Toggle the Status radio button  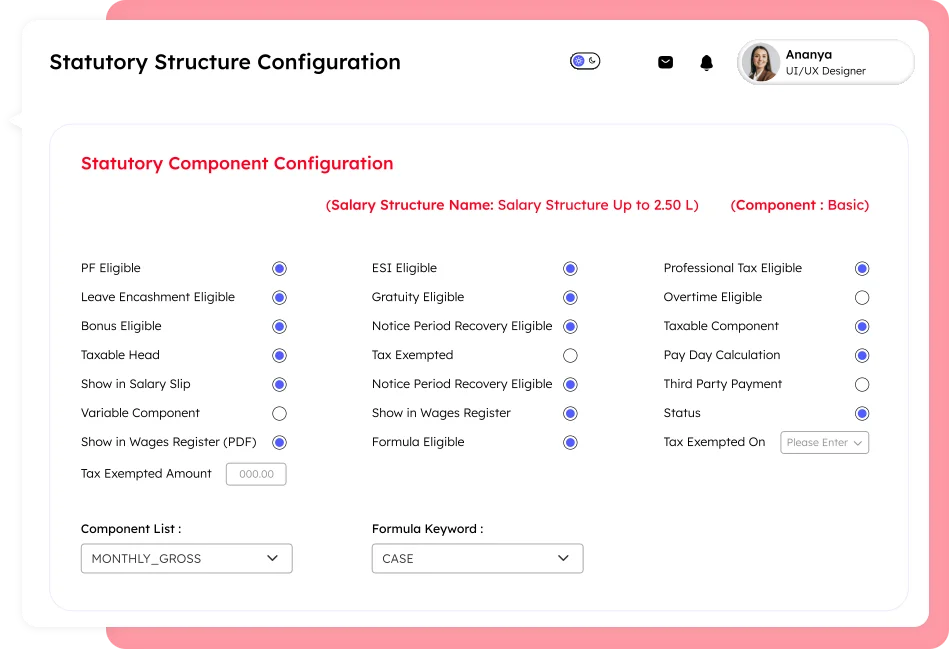(862, 413)
